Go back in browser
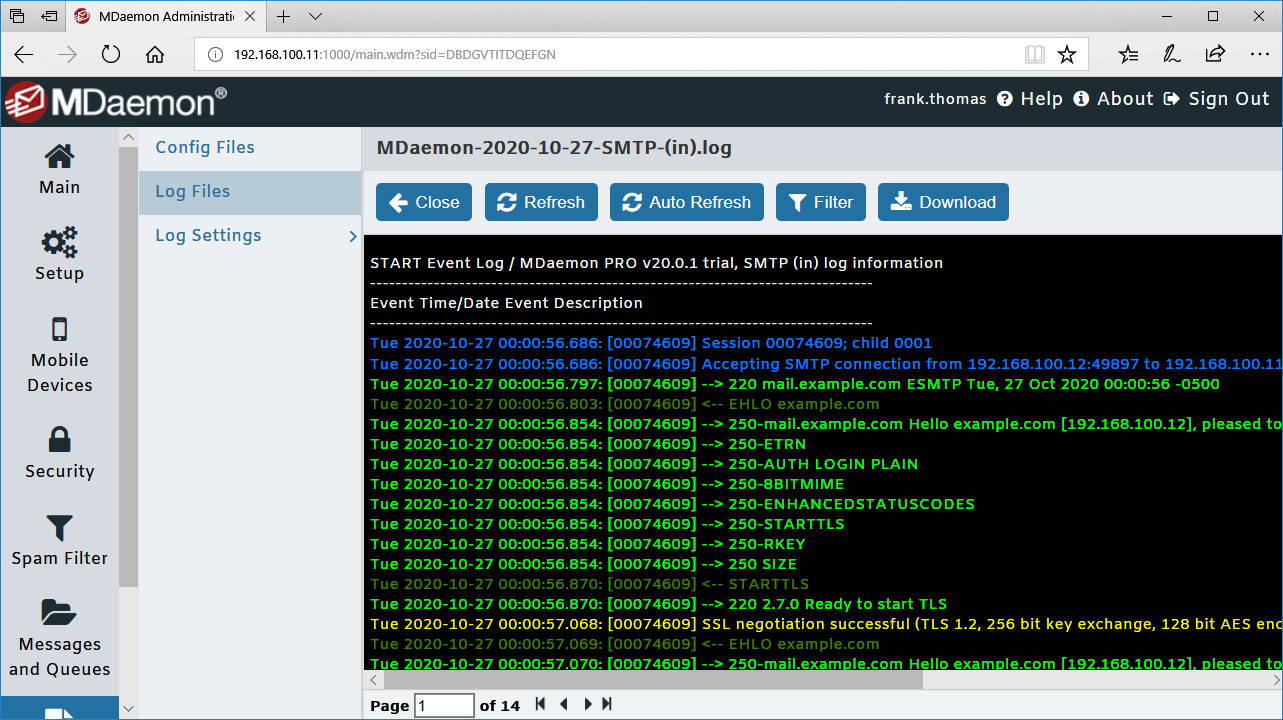This screenshot has width=1283, height=720. click(23, 54)
